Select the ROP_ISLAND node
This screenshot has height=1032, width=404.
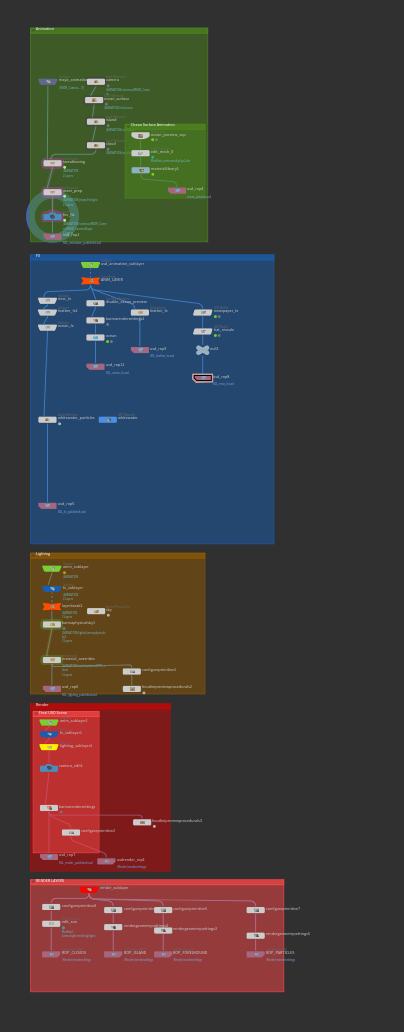113,954
